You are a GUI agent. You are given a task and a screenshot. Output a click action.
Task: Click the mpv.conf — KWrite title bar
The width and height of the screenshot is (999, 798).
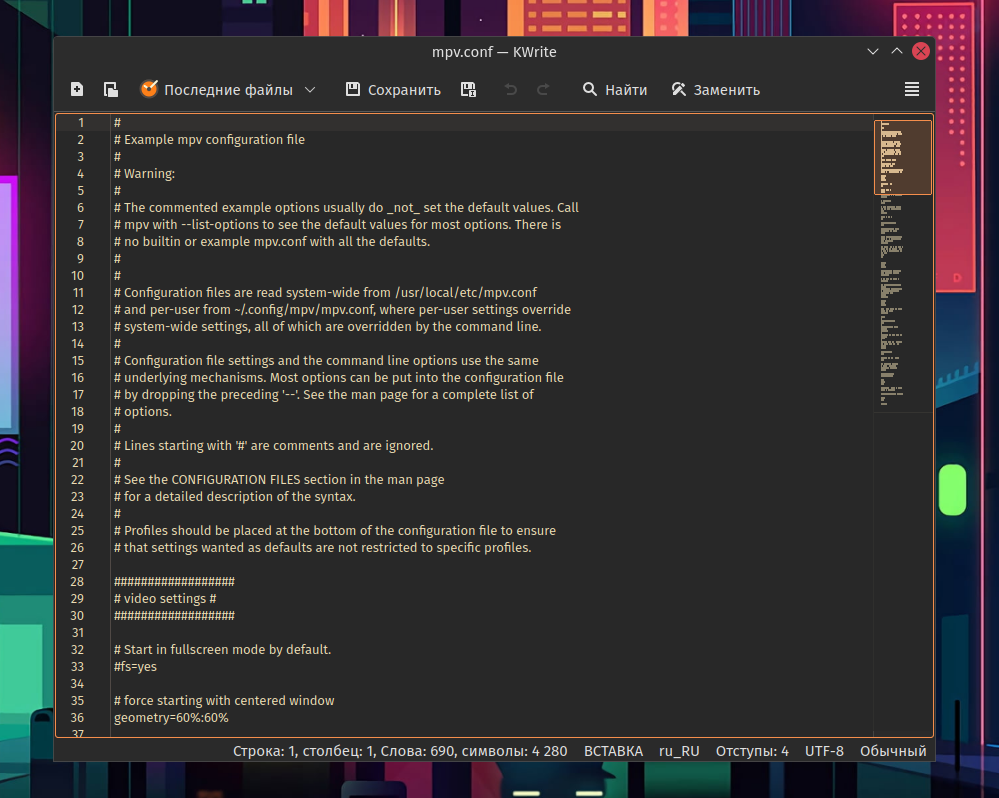[x=494, y=52]
